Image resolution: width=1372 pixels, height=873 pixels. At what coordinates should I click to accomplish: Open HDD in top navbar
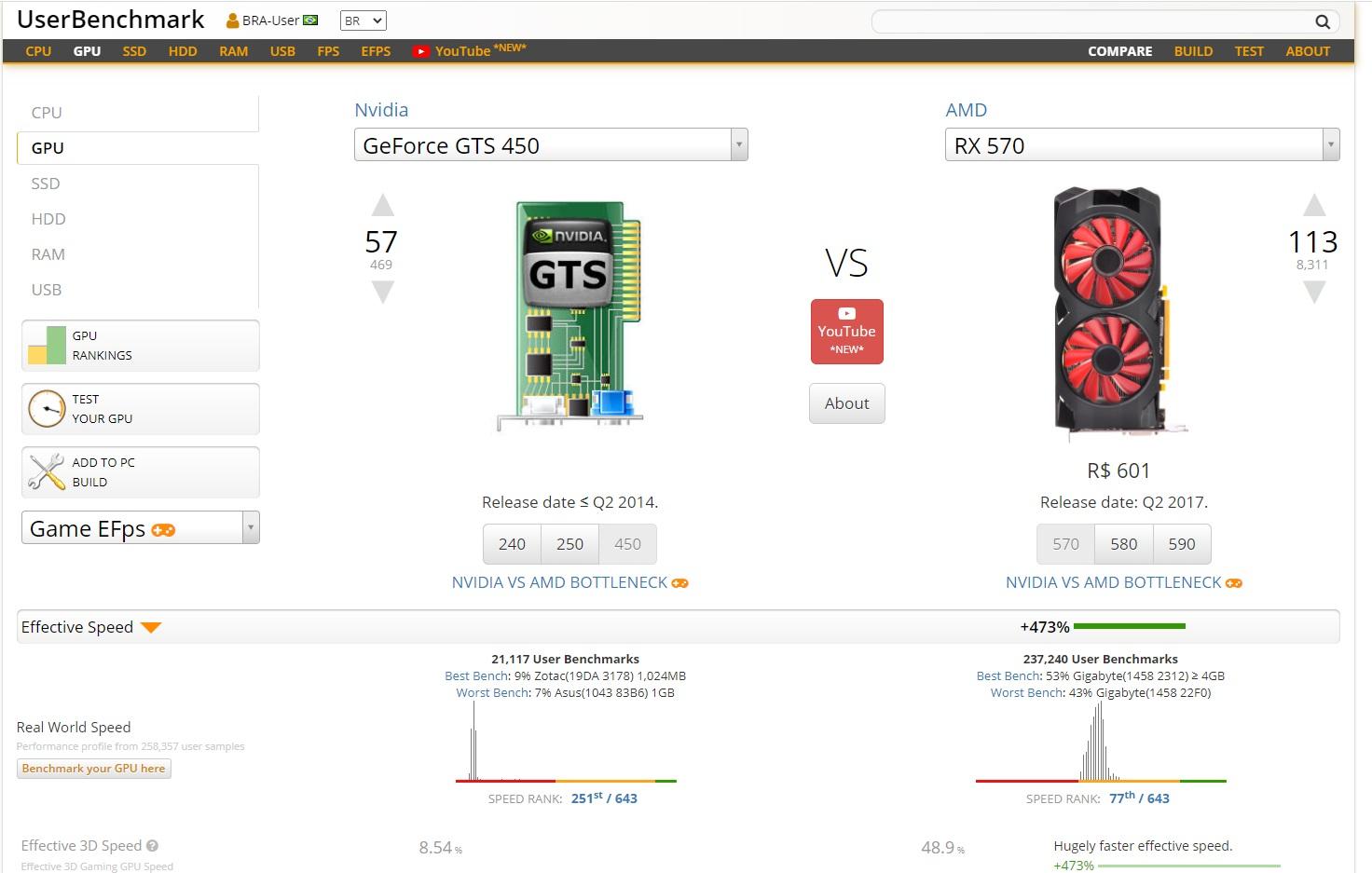point(183,51)
